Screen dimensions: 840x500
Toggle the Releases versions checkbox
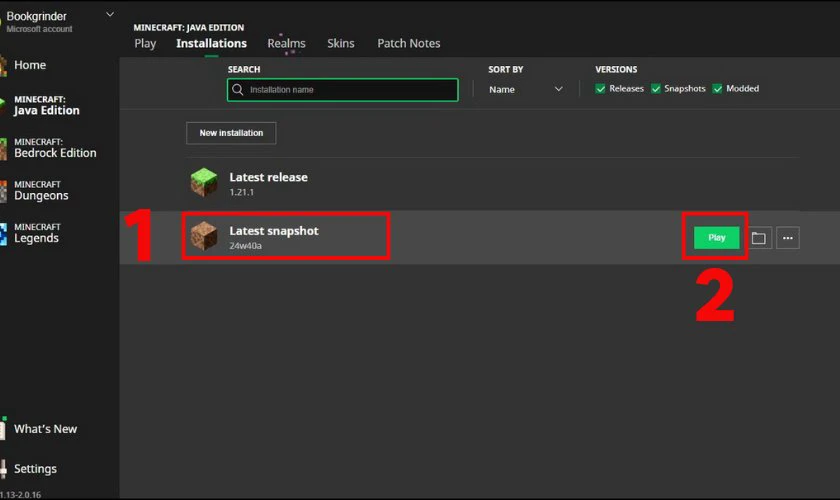point(600,89)
